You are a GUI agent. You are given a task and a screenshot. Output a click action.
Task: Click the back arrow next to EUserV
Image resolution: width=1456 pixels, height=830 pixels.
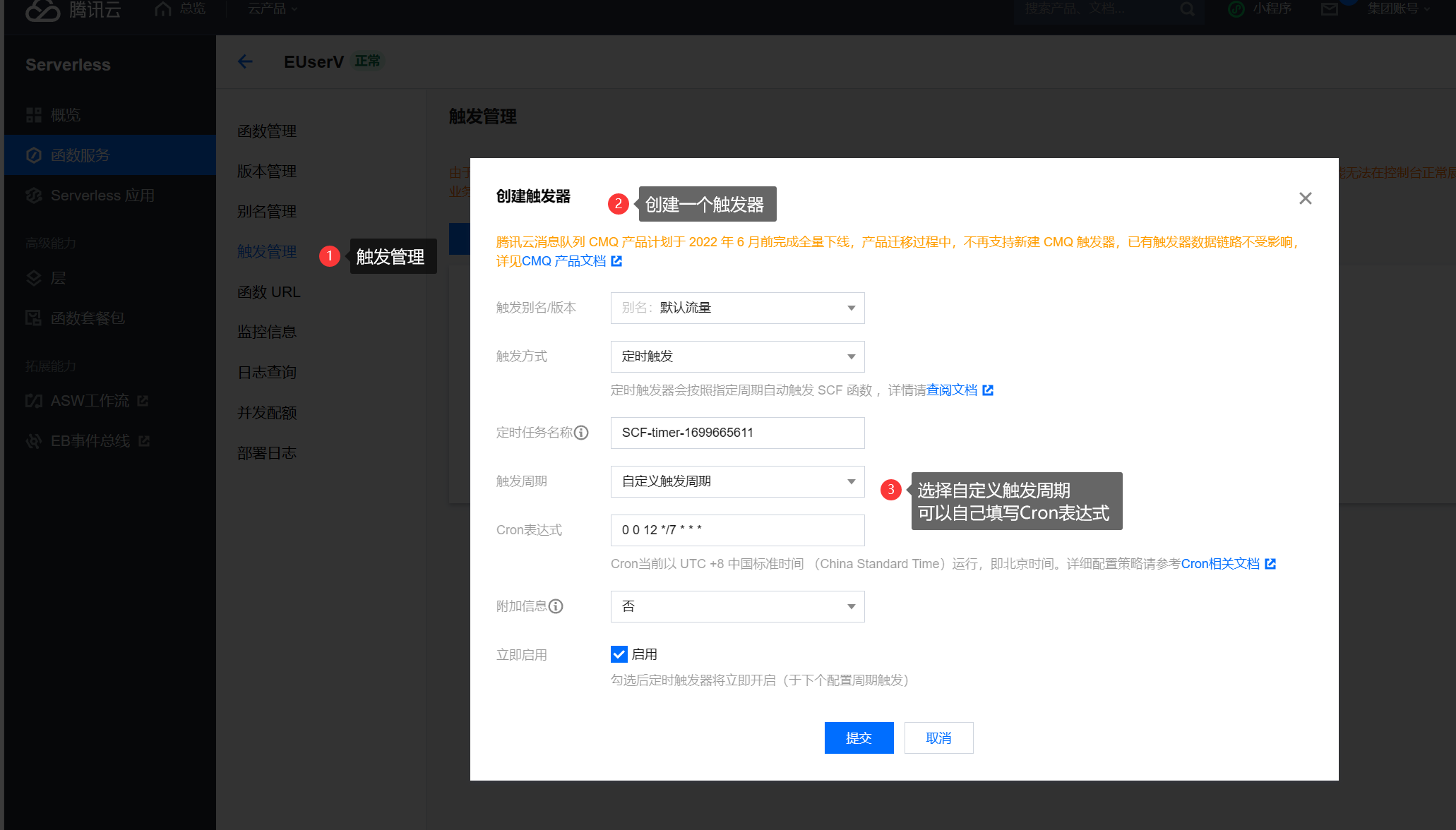click(x=245, y=62)
